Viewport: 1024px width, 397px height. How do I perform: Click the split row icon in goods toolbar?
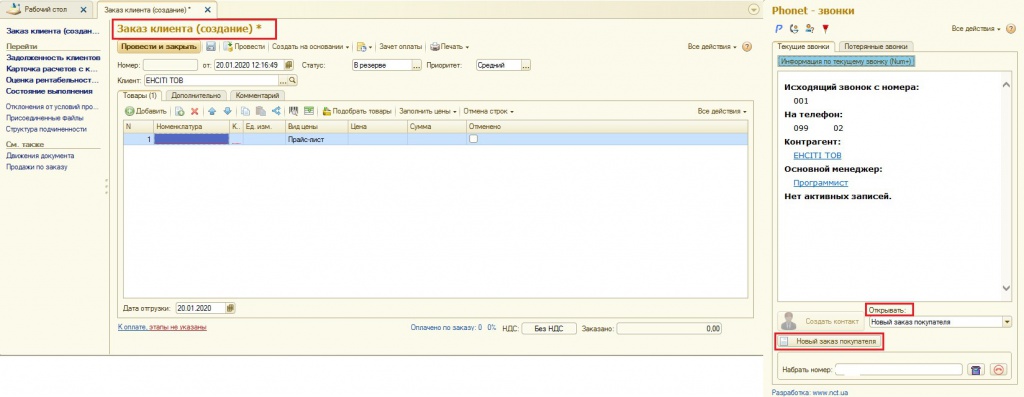276,112
